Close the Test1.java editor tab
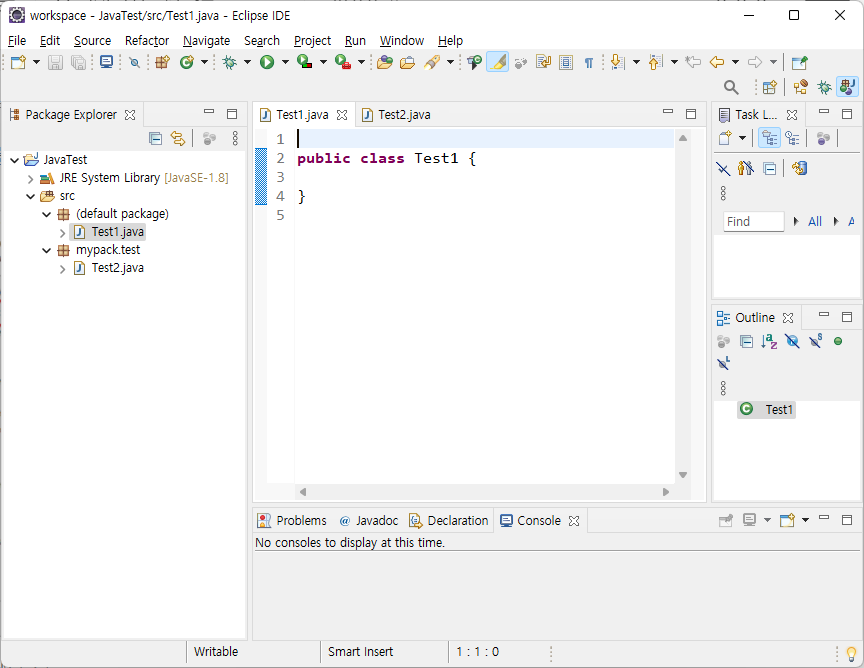Viewport: 864px width, 668px height. pyautogui.click(x=342, y=115)
